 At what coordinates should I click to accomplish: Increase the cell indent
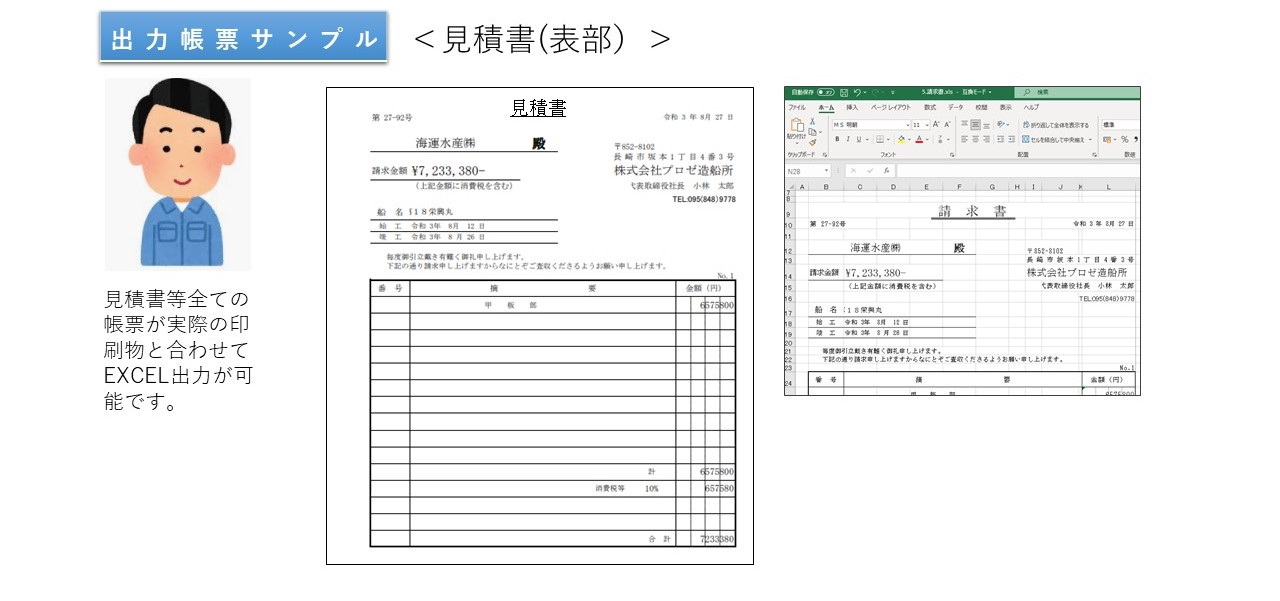tap(1010, 139)
